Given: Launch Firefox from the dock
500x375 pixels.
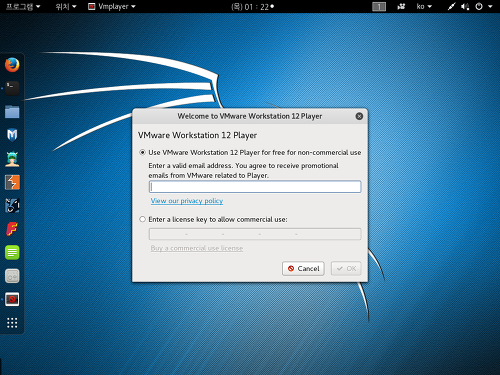Looking at the screenshot, I should pos(12,65).
